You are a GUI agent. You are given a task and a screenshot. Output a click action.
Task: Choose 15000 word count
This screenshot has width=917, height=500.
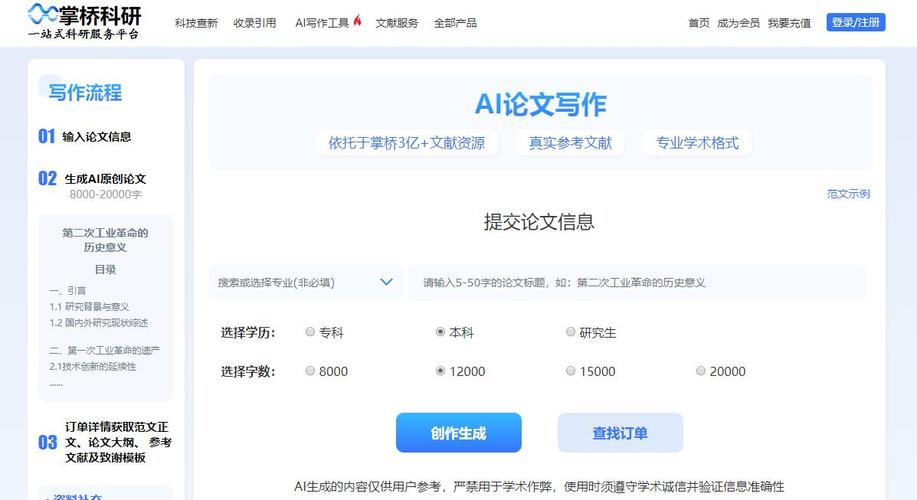tap(570, 371)
